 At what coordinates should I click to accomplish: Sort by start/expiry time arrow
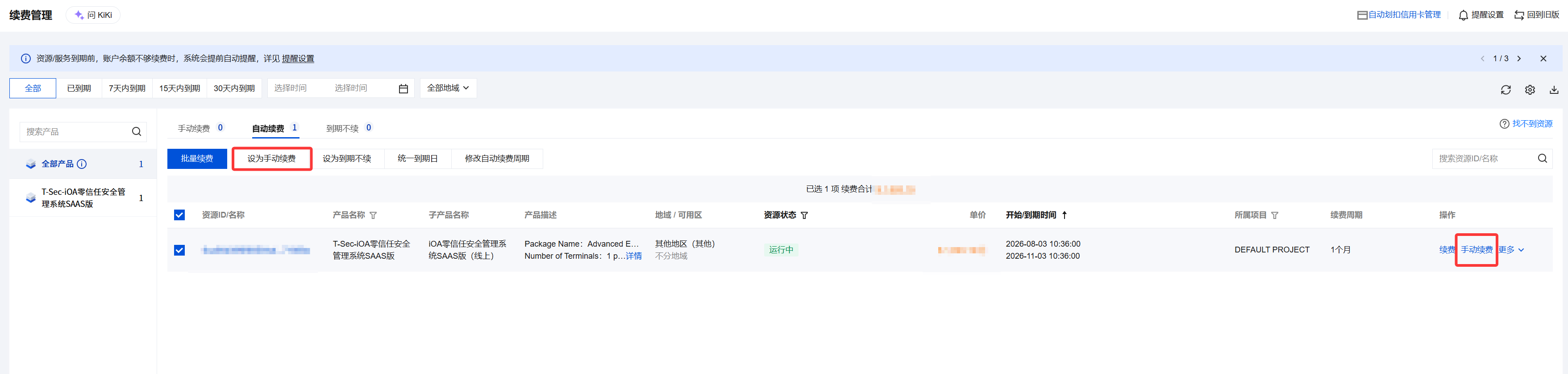click(1064, 215)
